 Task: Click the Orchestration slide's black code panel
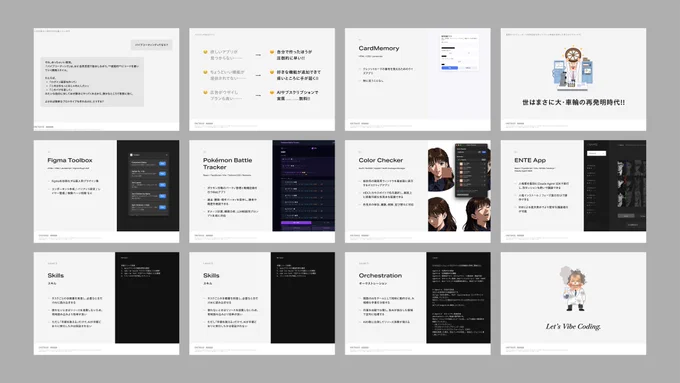[458, 298]
